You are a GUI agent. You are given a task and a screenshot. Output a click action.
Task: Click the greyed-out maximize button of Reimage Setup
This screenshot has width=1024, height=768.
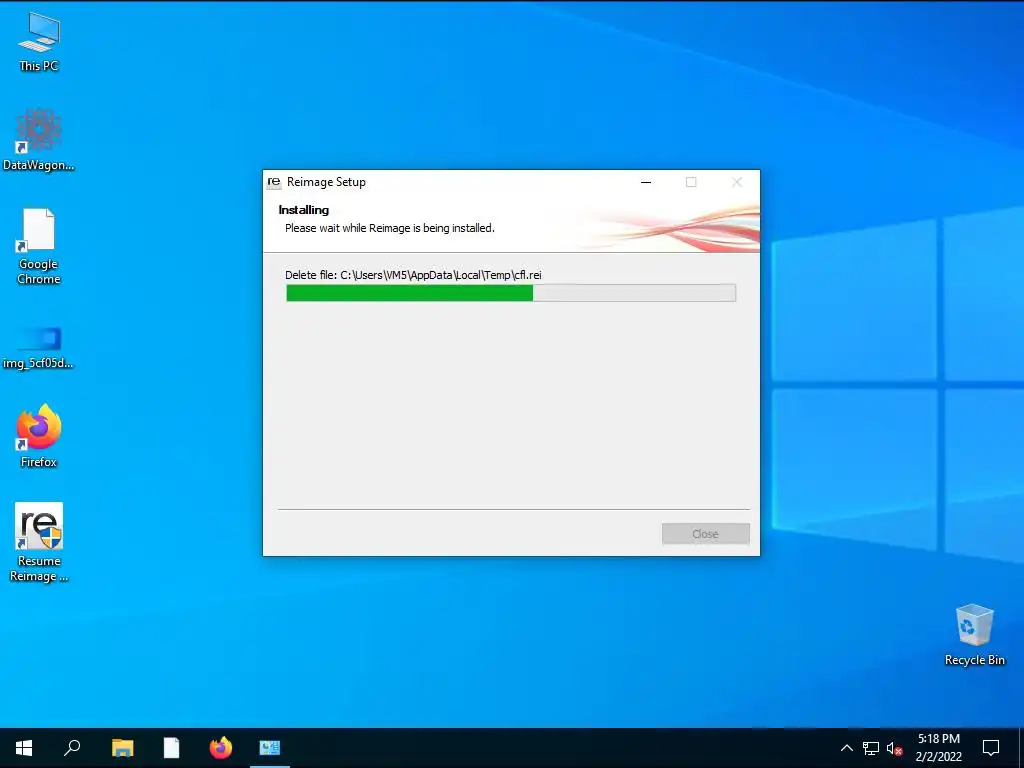[x=691, y=182]
